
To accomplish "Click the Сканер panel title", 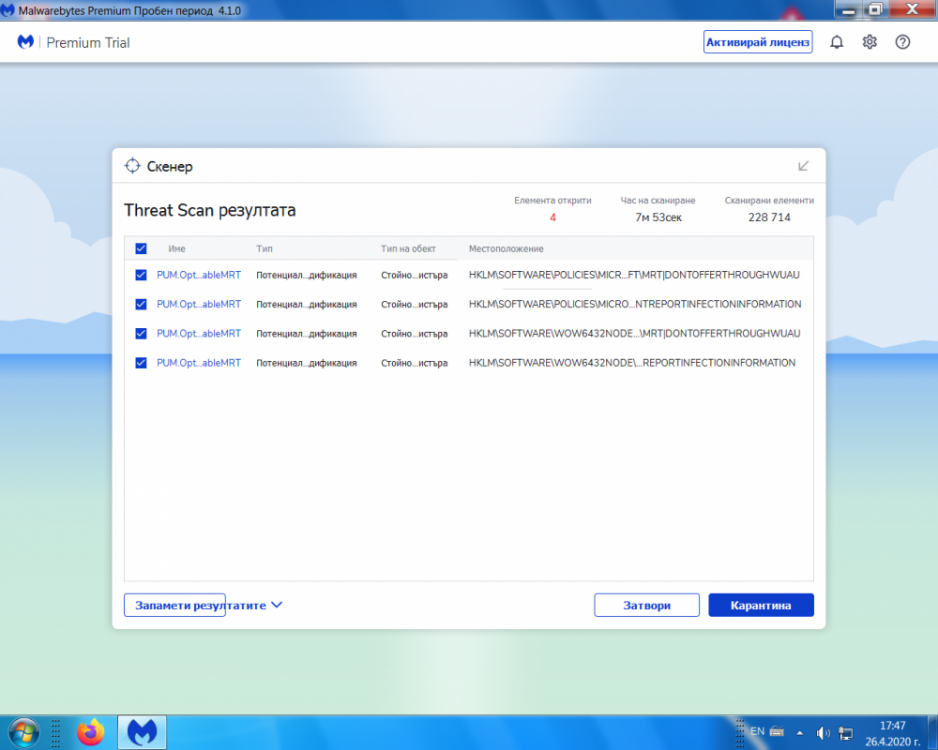I will coord(170,166).
